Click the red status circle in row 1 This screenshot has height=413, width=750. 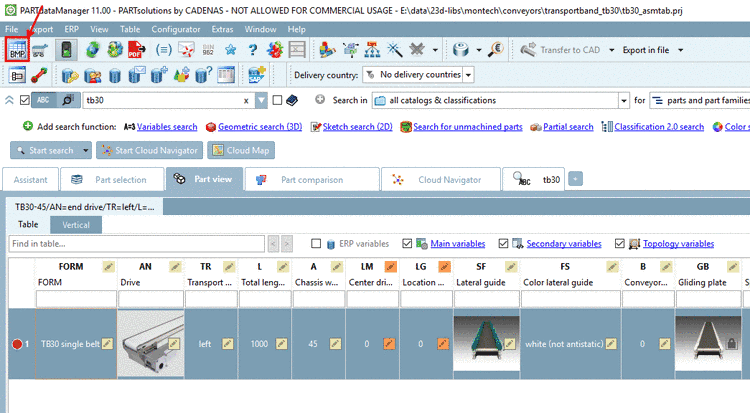[x=17, y=344]
